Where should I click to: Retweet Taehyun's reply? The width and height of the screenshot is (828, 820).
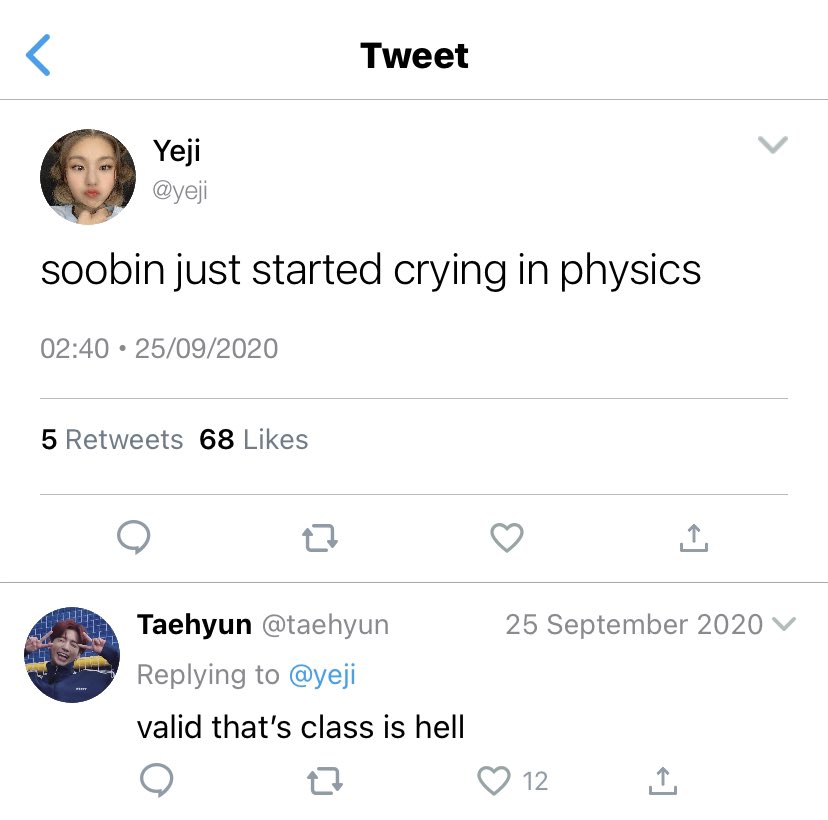click(x=325, y=781)
